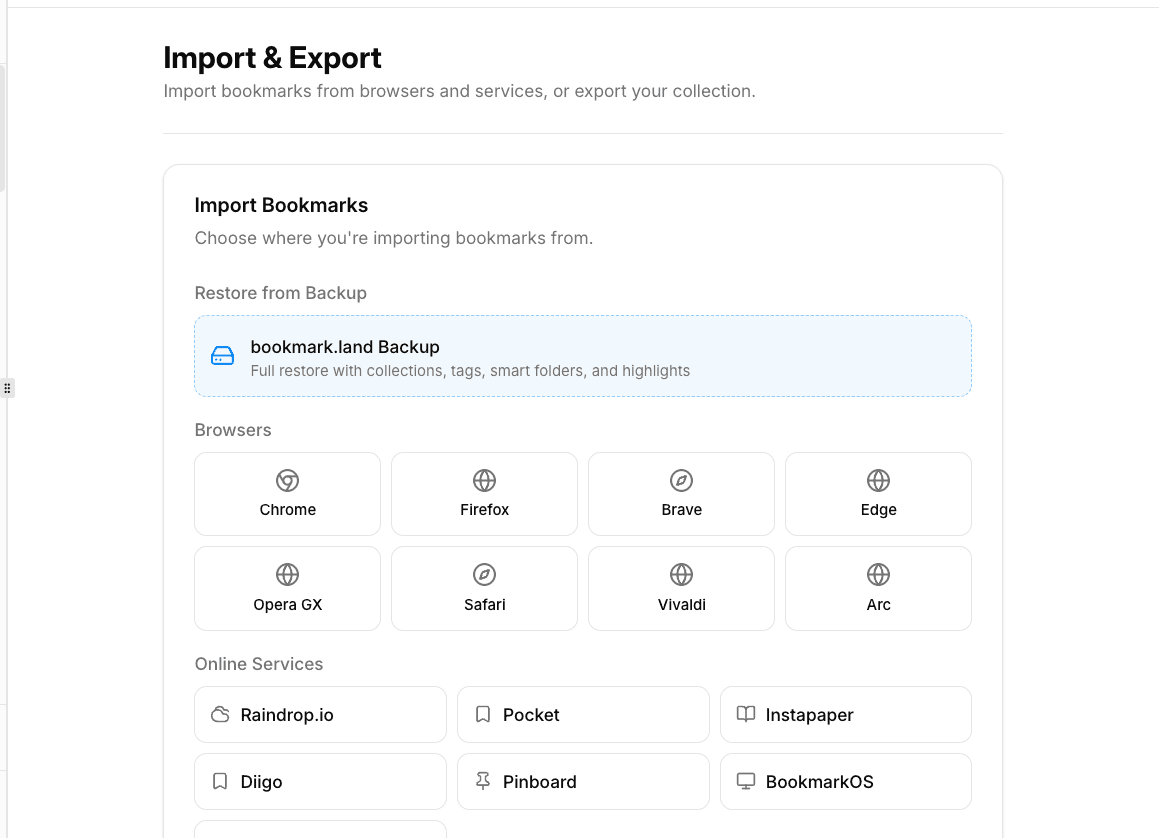
Task: Click the Instapaper open-book icon
Action: (746, 714)
